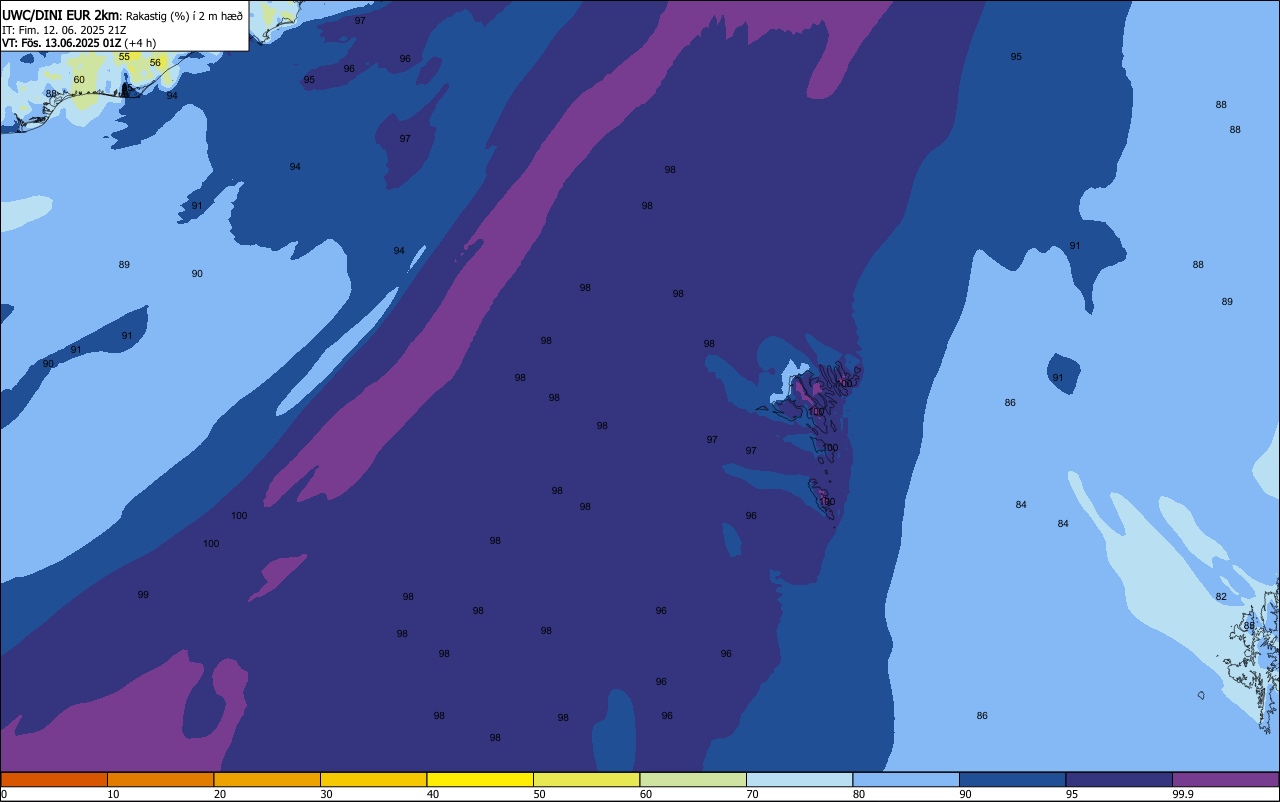Image resolution: width=1280 pixels, height=802 pixels.
Task: Click the 0–10 % dark orange legend swatch
Action: click(54, 779)
